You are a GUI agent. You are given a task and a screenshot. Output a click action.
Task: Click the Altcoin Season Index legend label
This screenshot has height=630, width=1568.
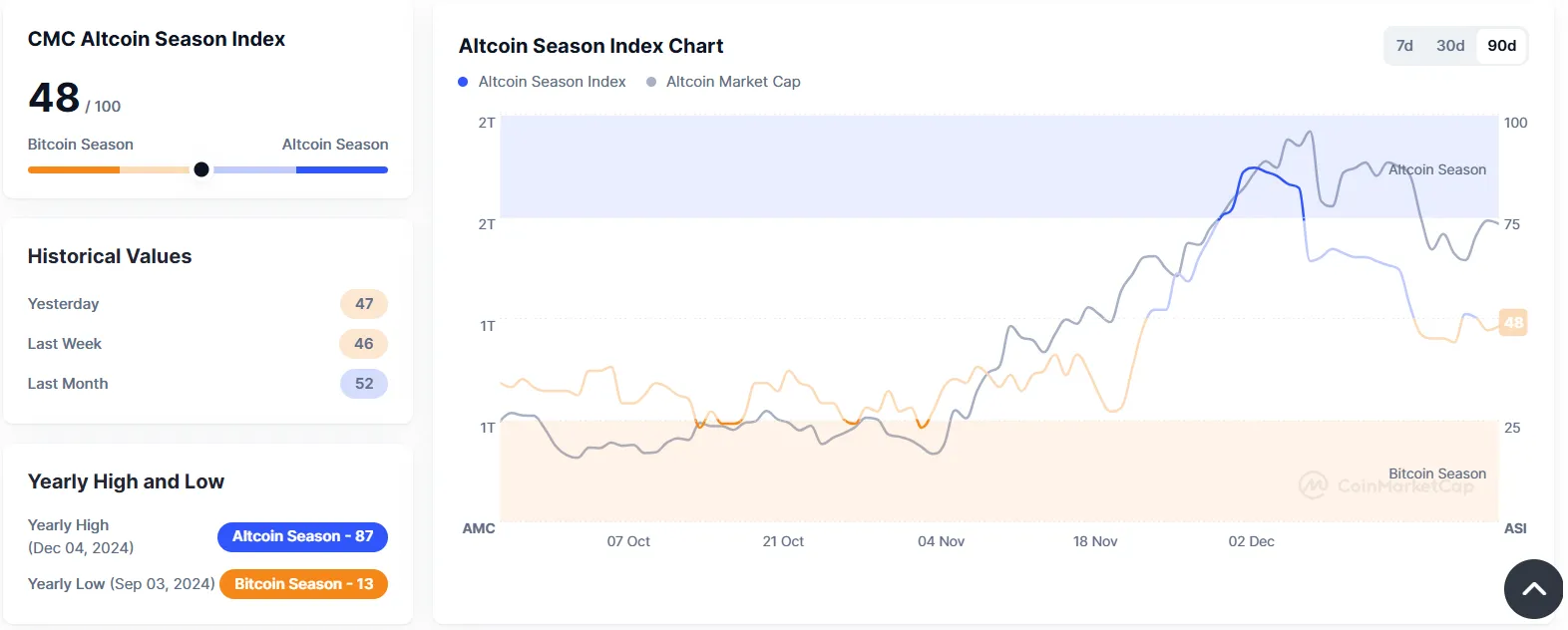552,82
